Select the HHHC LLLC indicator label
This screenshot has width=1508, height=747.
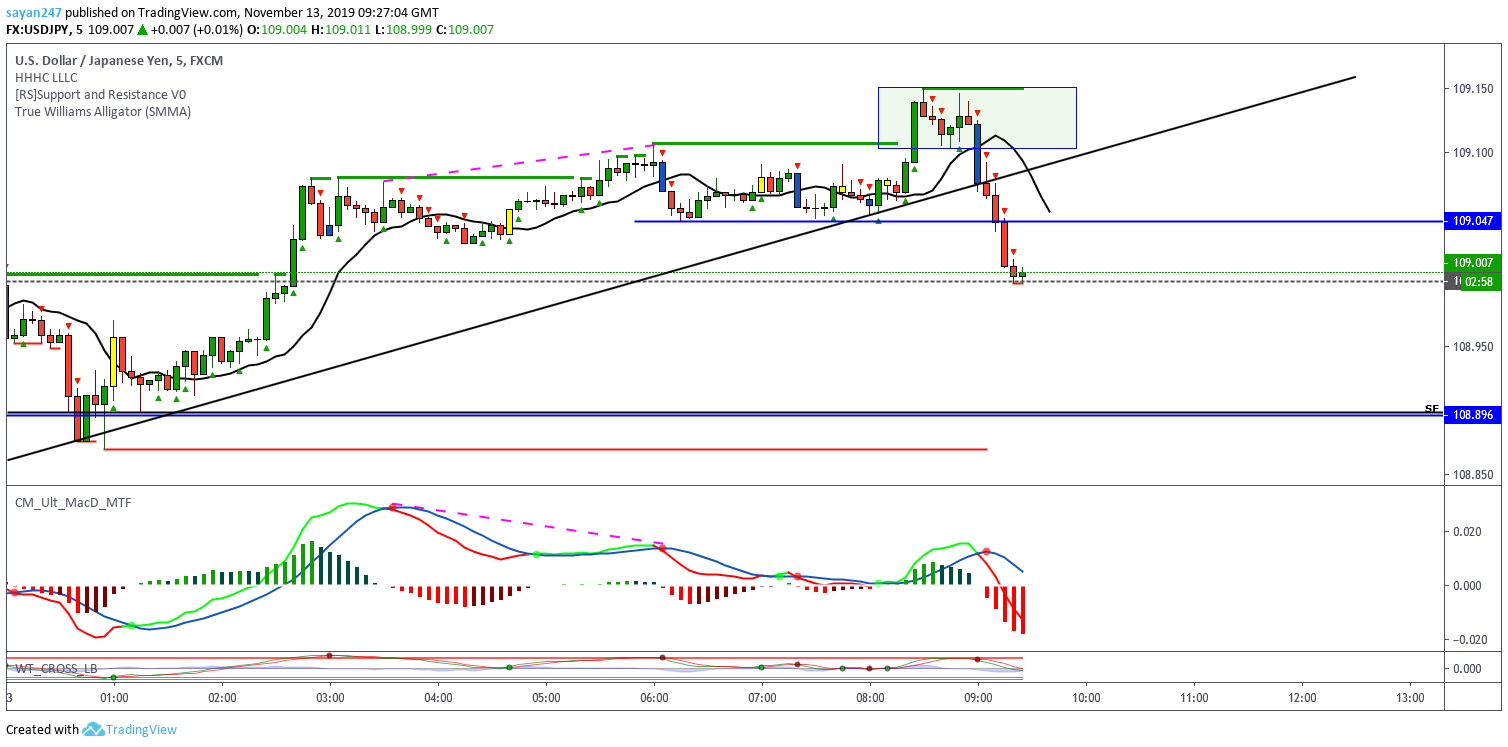(x=46, y=77)
